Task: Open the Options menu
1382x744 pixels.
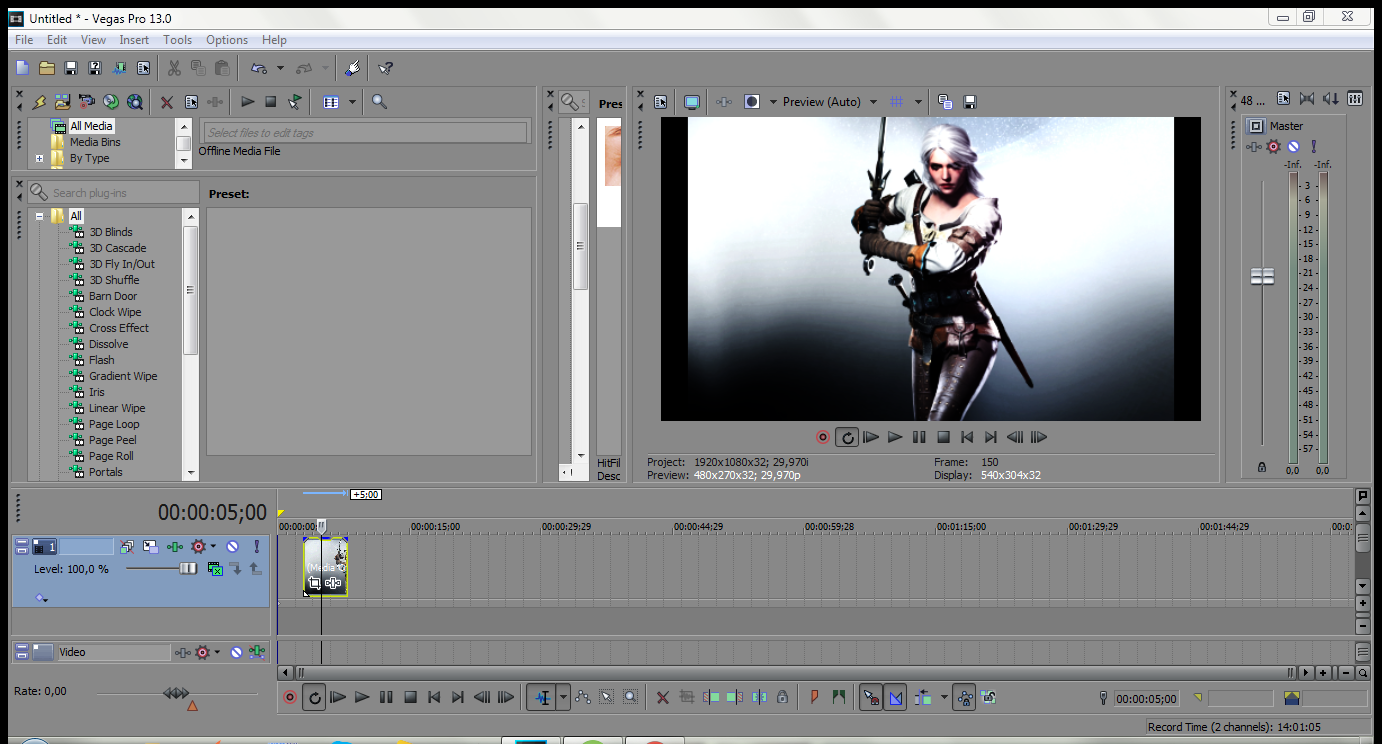Action: pyautogui.click(x=226, y=40)
